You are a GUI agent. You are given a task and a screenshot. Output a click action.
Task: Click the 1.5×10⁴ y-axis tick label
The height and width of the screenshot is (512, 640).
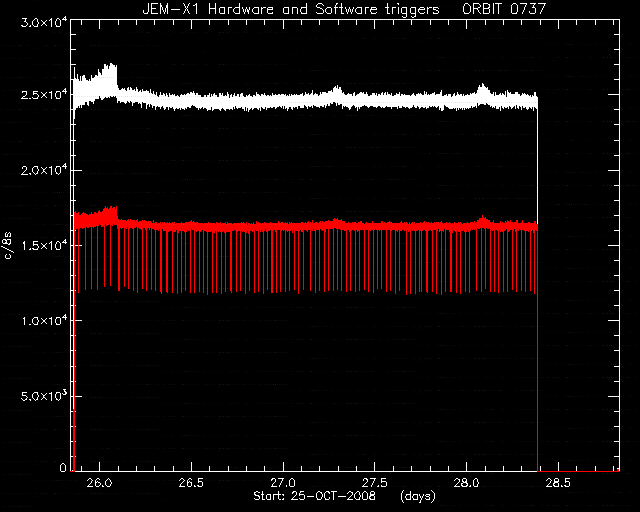[x=44, y=245]
